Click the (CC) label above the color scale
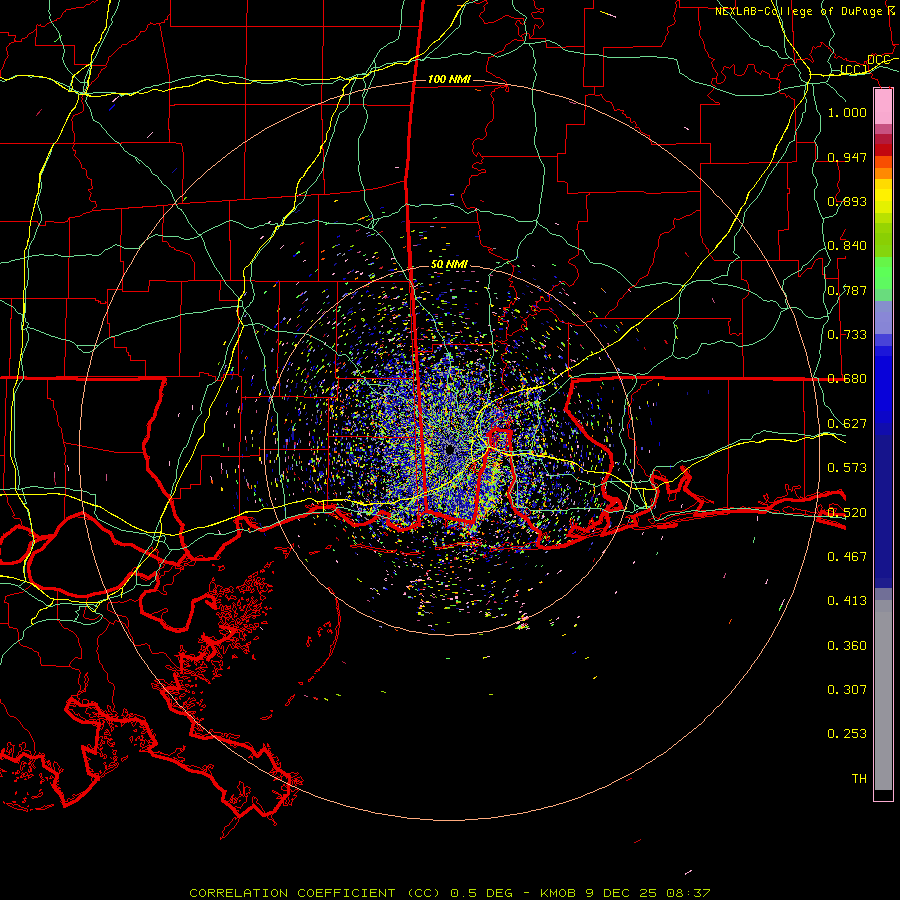Screen dimensions: 900x900 tap(854, 70)
